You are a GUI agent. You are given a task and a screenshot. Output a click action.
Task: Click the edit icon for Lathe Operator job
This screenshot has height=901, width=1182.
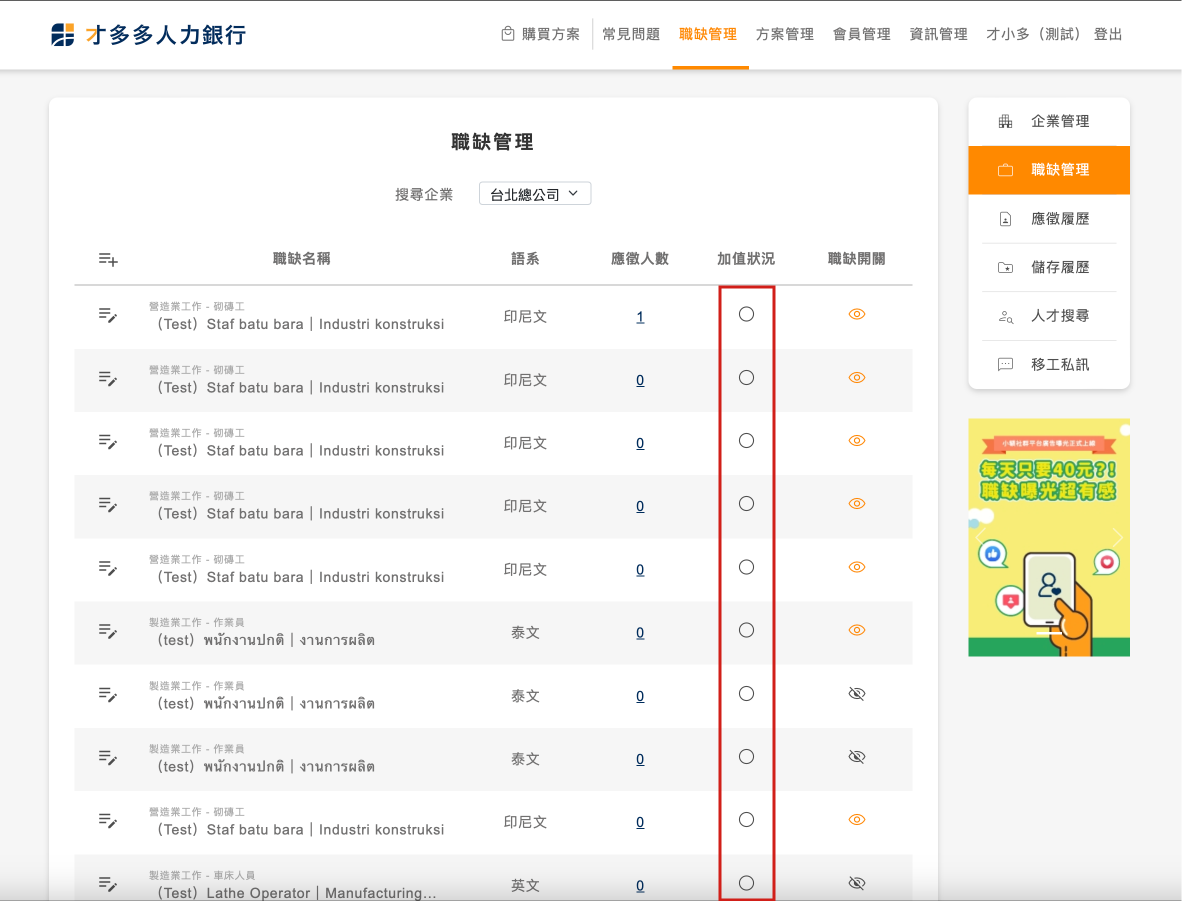tap(108, 883)
